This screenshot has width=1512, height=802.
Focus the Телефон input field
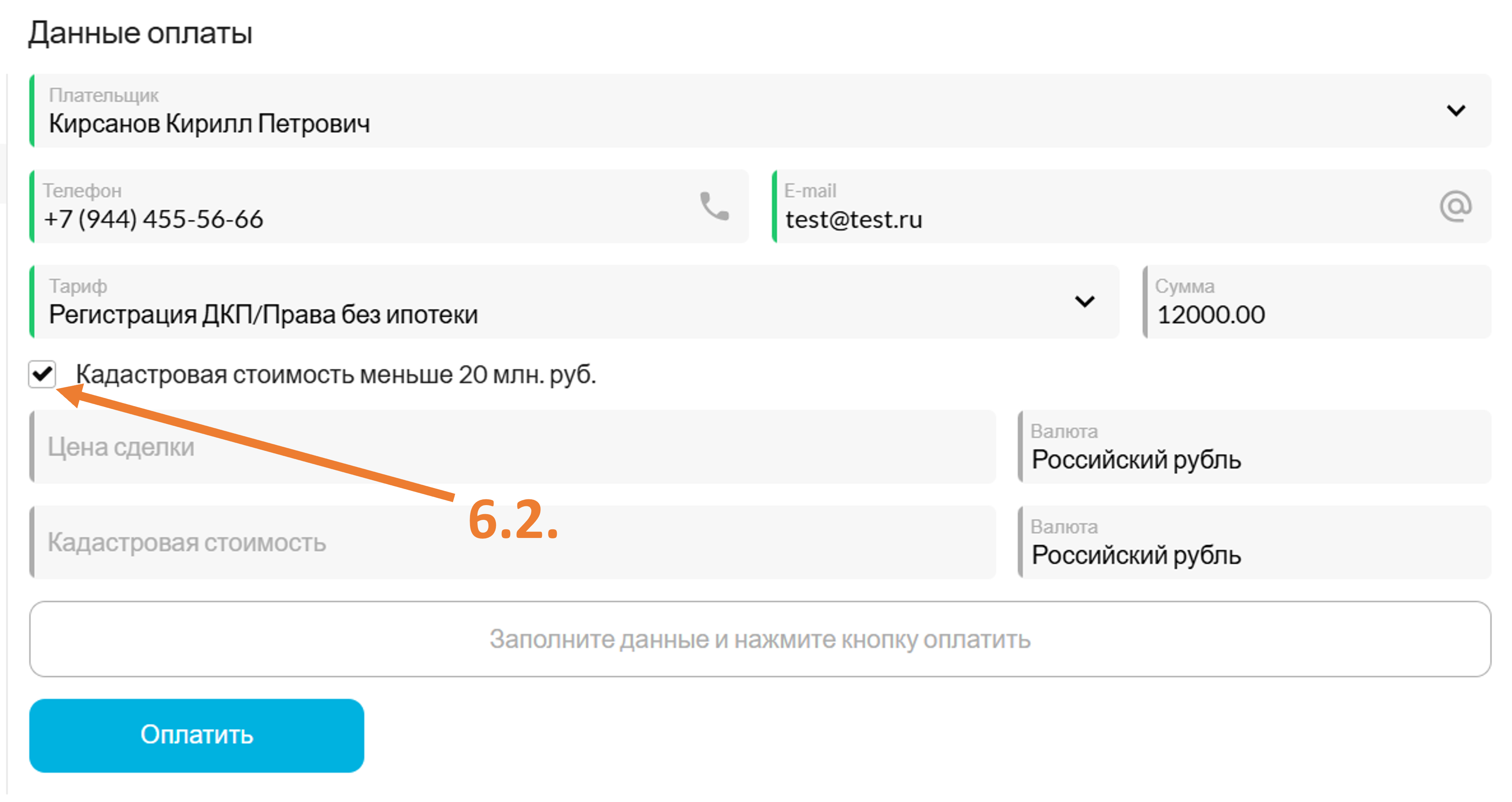(389, 206)
